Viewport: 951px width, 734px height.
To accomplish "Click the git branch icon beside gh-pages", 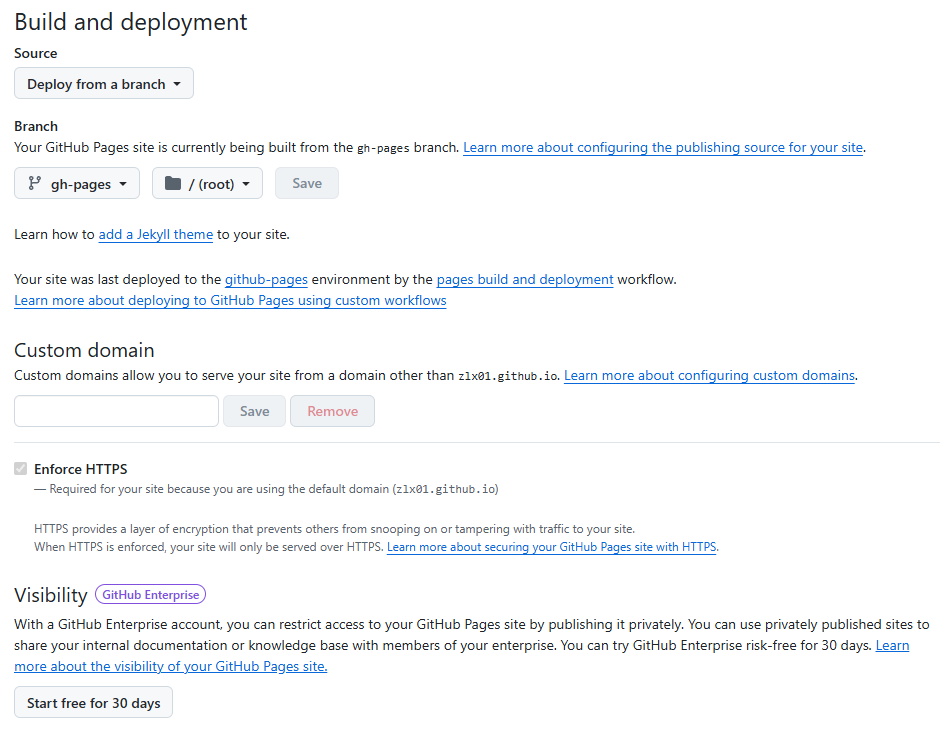I will (x=35, y=183).
